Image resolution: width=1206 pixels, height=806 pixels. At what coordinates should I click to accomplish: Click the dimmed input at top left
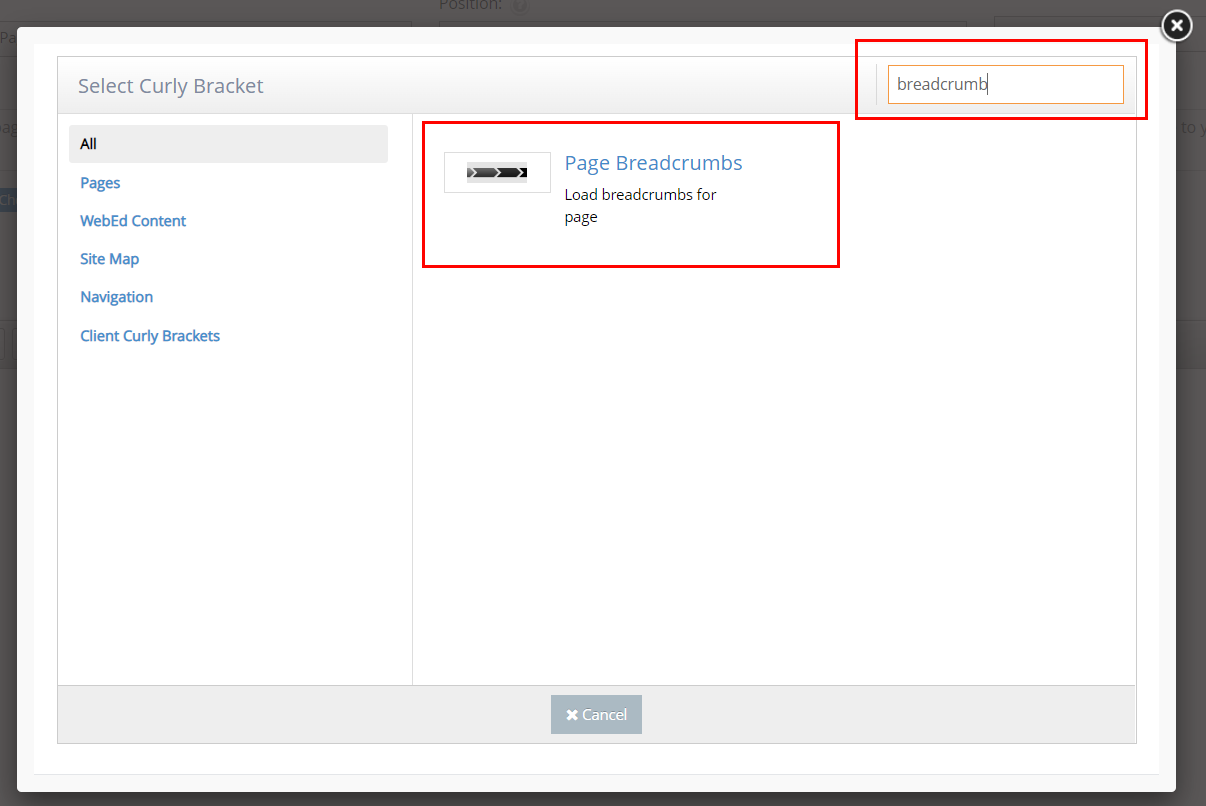(x=8, y=35)
